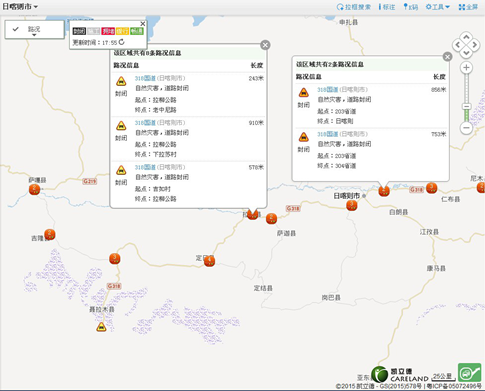Zoom in with the plus button
Image resolution: width=485 pixels, height=391 pixels.
click(466, 68)
